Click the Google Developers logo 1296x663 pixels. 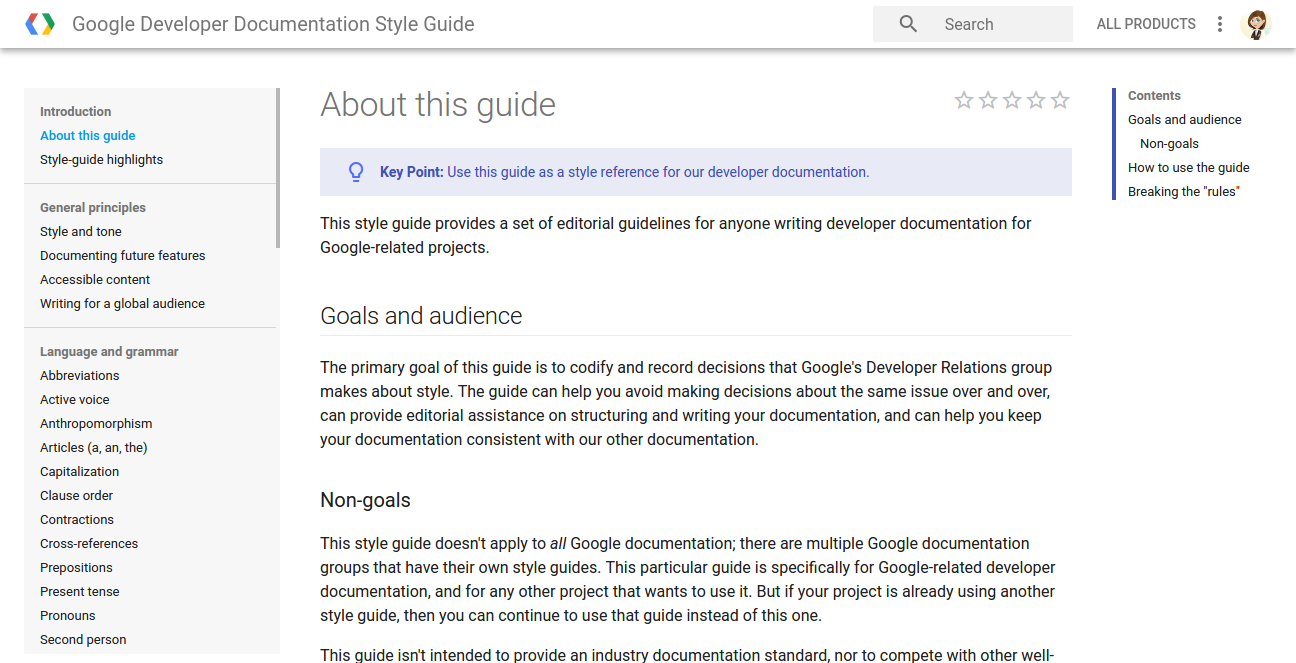tap(40, 24)
